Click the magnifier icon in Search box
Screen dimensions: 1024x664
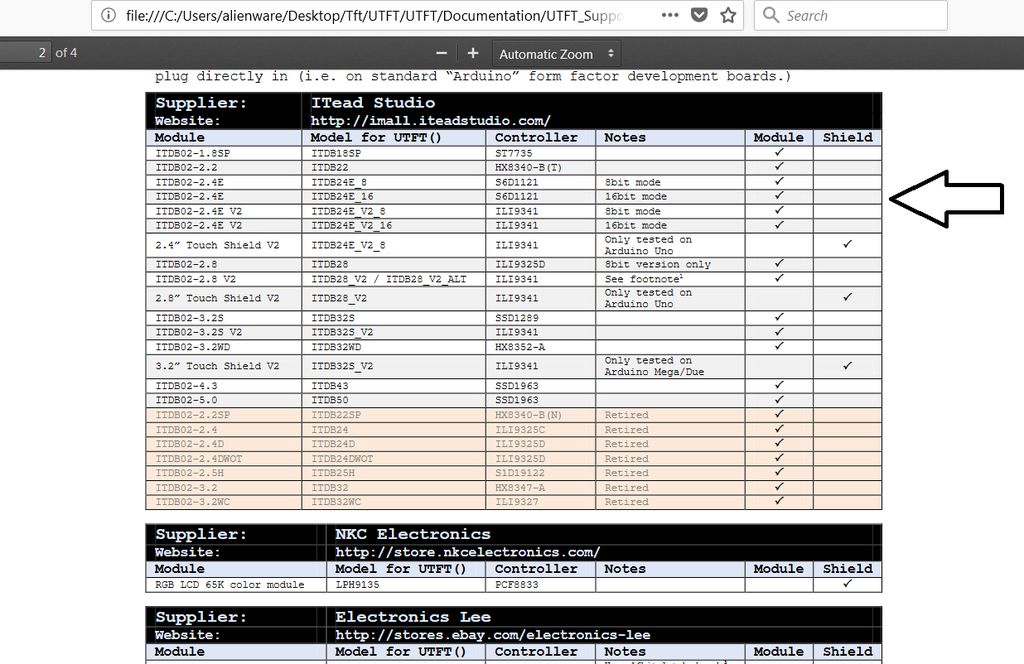click(771, 15)
